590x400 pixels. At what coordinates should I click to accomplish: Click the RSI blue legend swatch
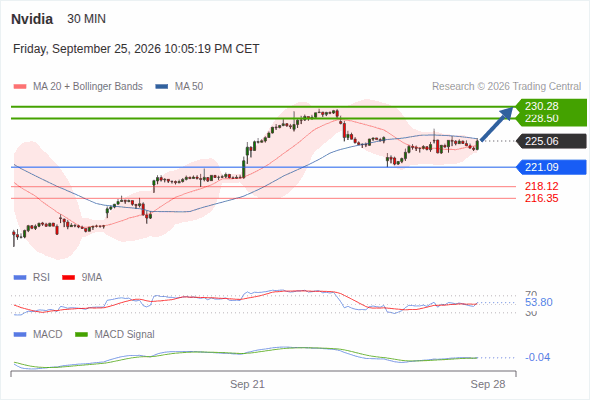point(20,278)
